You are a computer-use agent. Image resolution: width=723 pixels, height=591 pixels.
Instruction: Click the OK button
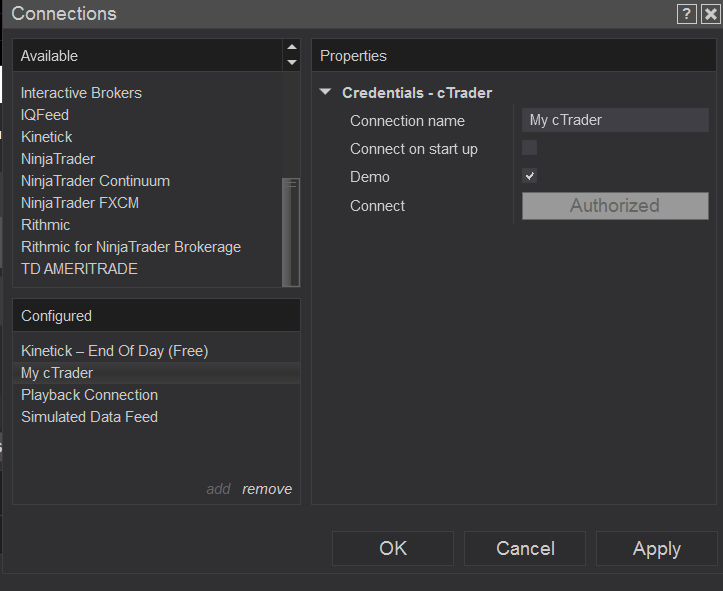coord(393,548)
